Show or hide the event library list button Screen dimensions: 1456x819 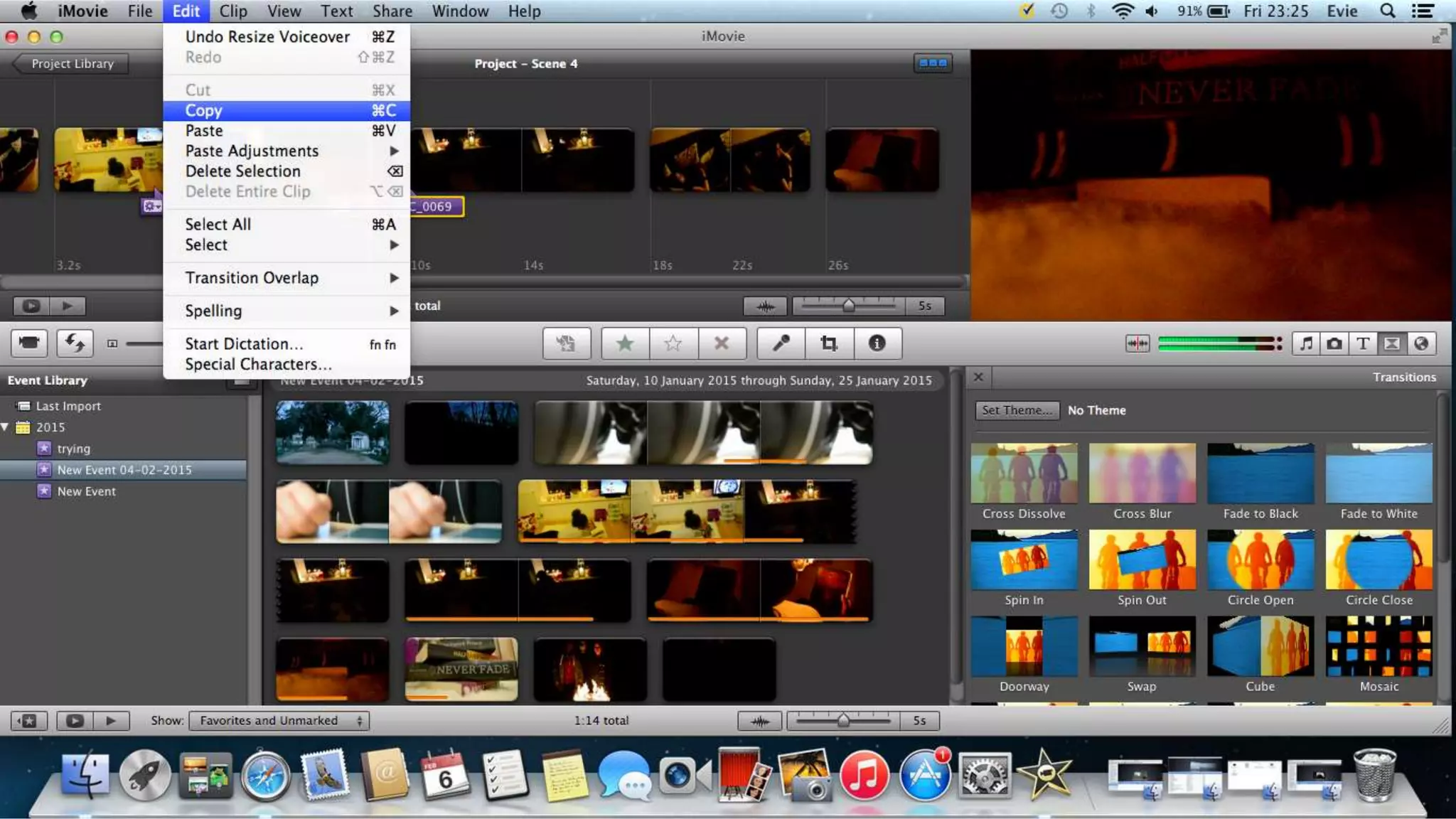click(x=28, y=720)
